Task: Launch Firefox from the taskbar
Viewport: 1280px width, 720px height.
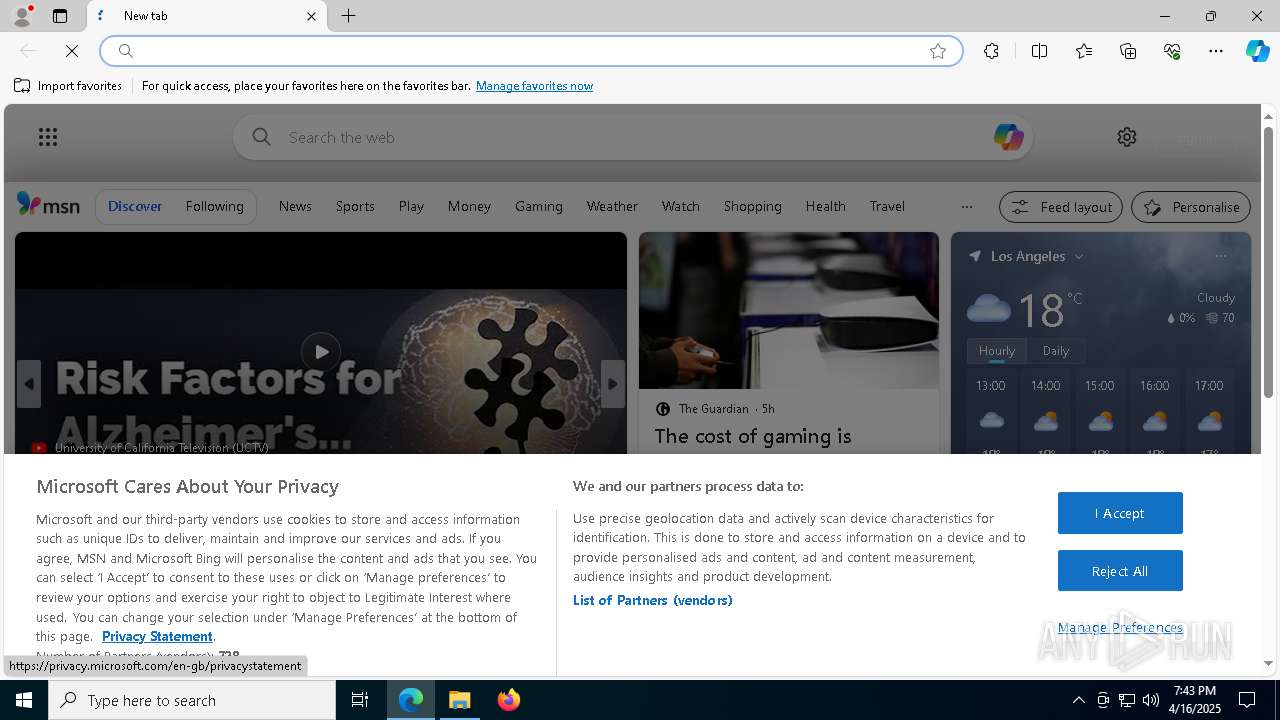Action: [509, 700]
